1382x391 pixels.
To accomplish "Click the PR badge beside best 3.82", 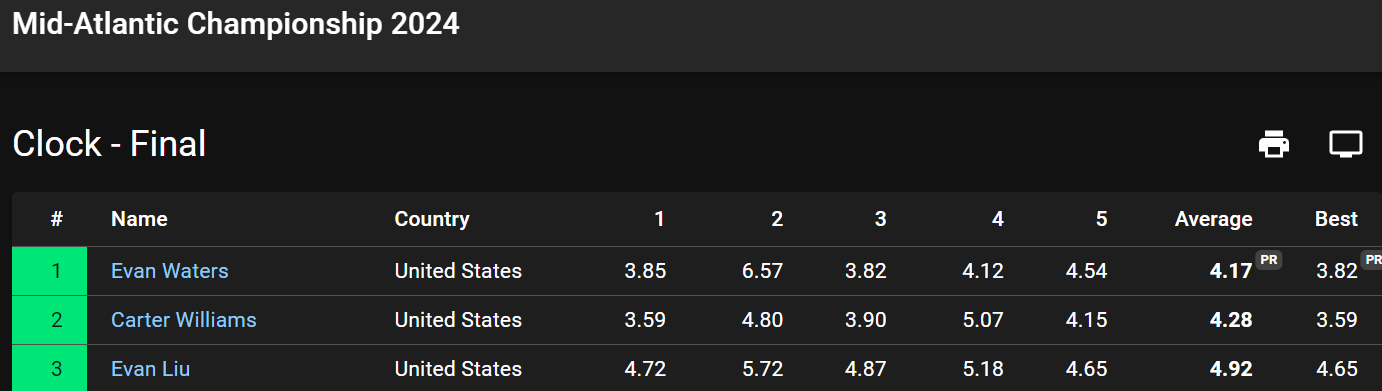I will point(1373,259).
